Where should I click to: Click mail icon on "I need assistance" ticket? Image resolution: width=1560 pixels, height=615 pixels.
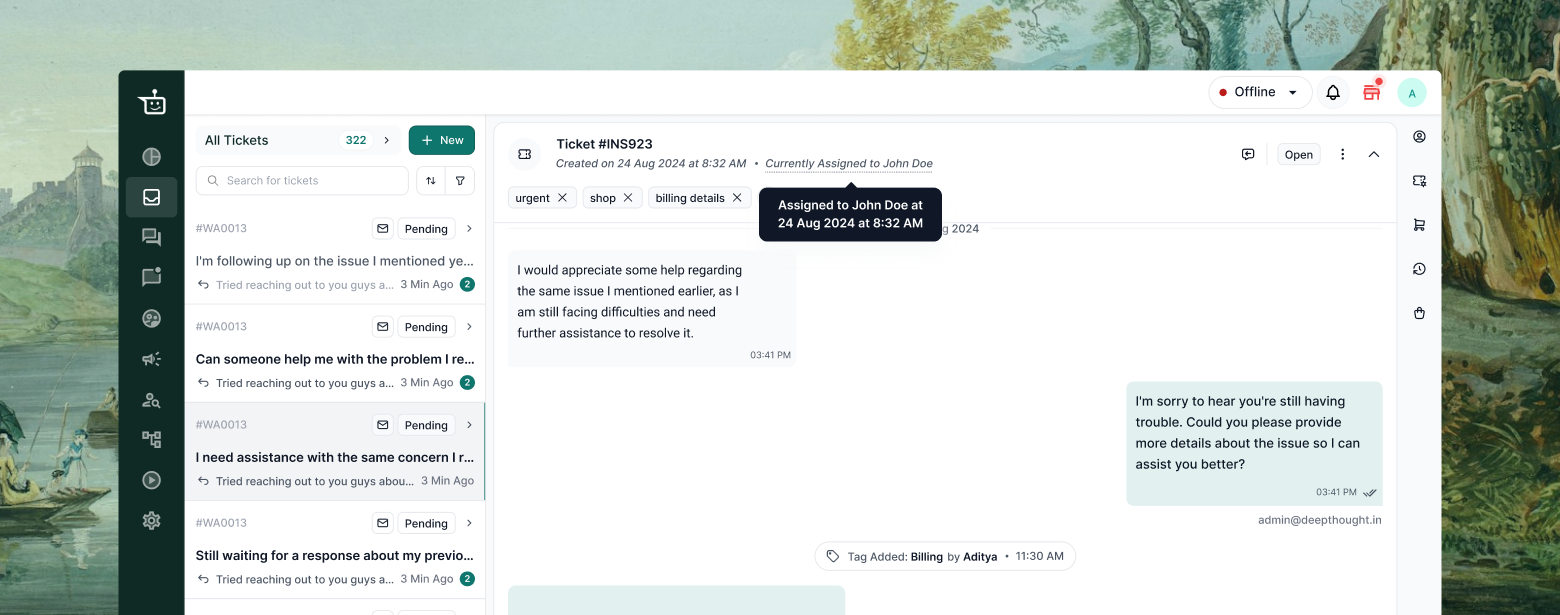[x=382, y=425]
